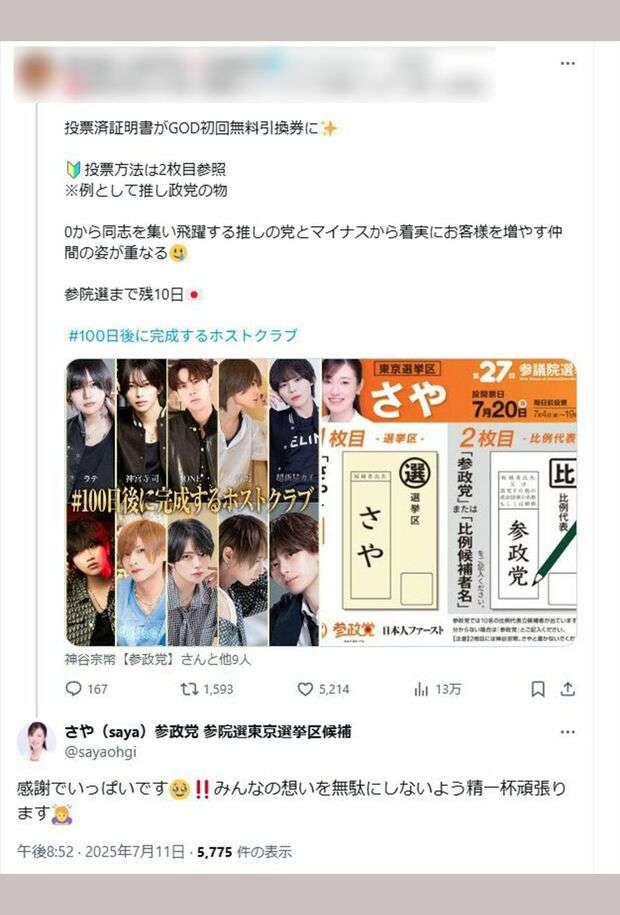
Task: Open timestamp 午後8:52 · 2025年7月11日
Action: tap(101, 851)
